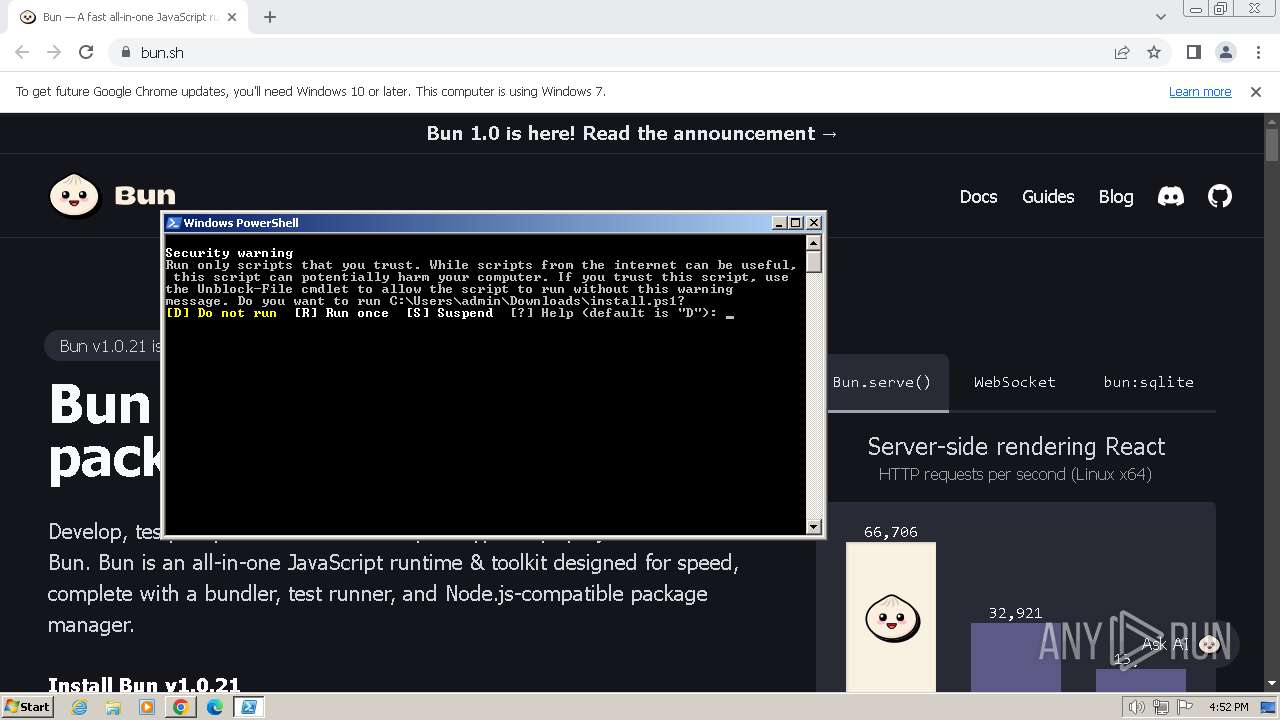
Task: Follow the Learn more link in update bar
Action: [x=1200, y=91]
